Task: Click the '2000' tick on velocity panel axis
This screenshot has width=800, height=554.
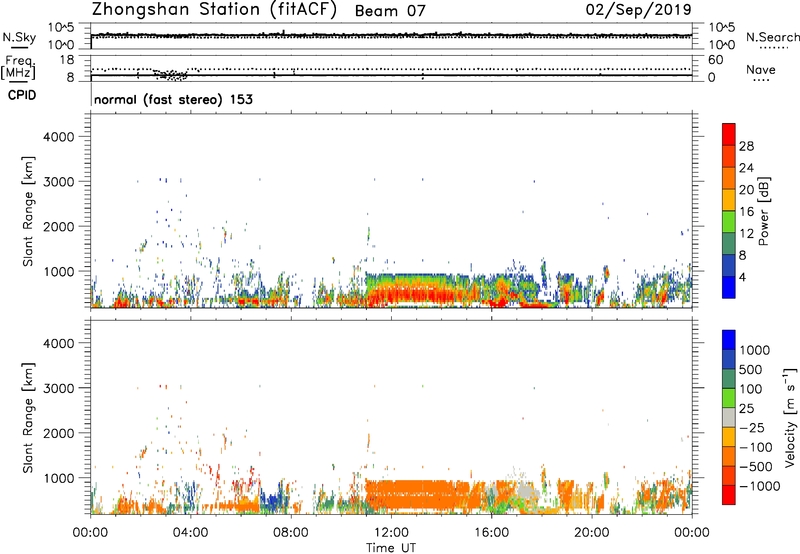Action: (x=59, y=433)
